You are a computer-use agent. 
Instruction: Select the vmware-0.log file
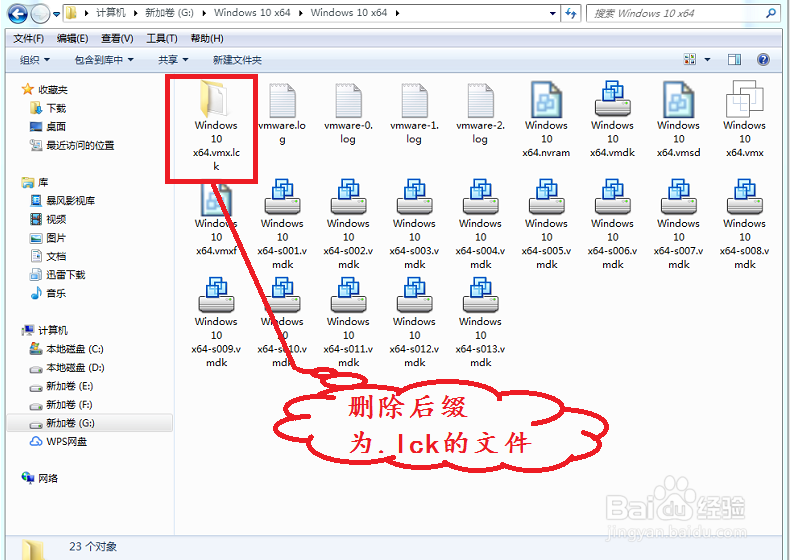(x=348, y=114)
